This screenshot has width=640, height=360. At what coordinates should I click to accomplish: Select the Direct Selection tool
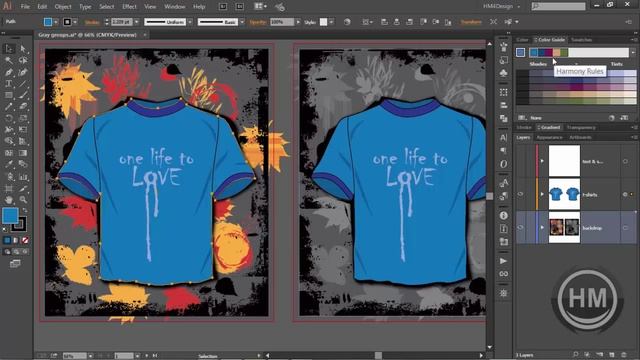(23, 49)
